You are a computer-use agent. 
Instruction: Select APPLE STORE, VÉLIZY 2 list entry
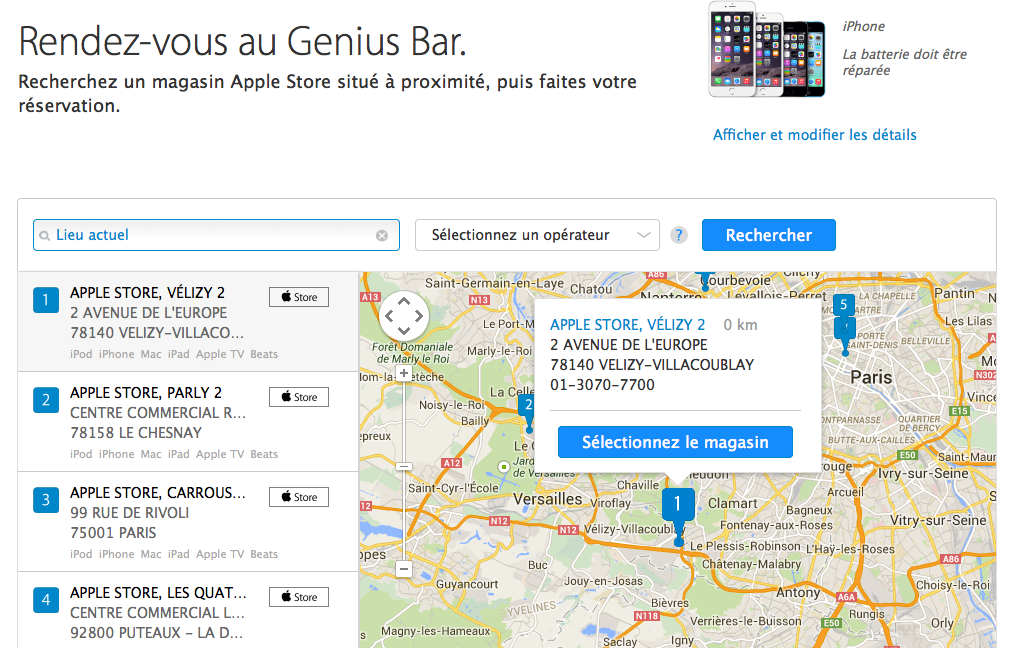point(187,321)
